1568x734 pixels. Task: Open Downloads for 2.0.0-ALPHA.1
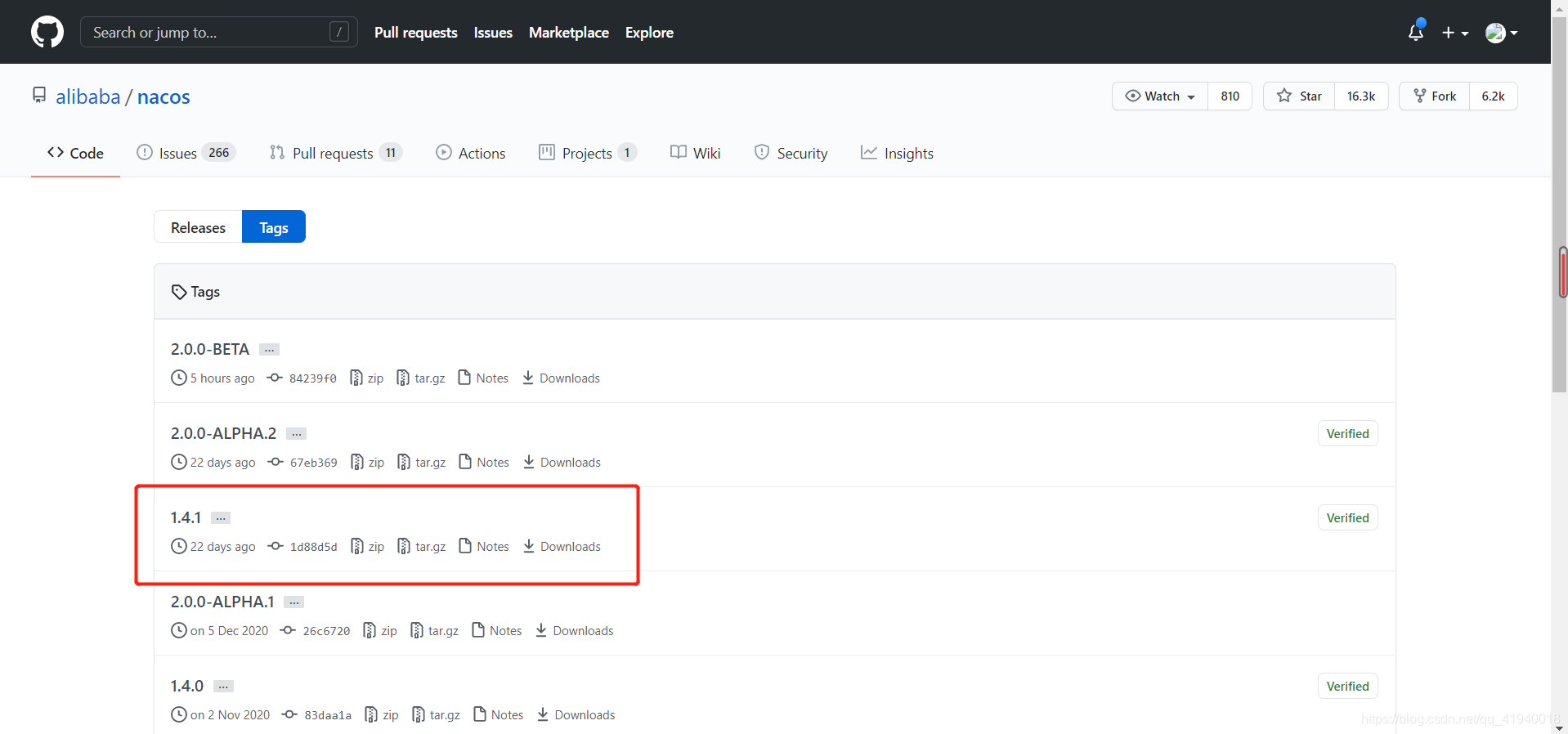575,630
